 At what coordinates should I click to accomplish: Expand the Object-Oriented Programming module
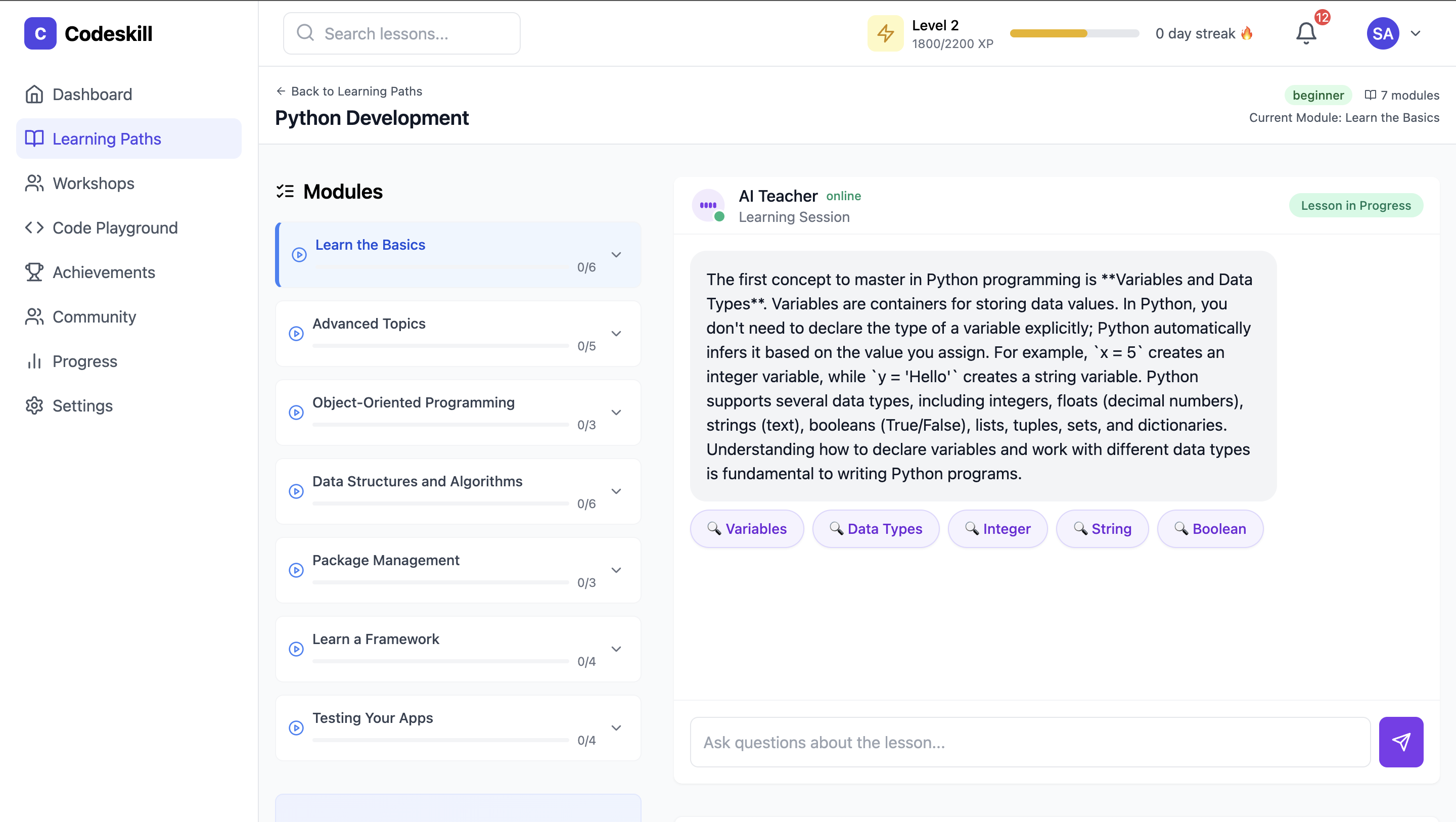tap(616, 413)
